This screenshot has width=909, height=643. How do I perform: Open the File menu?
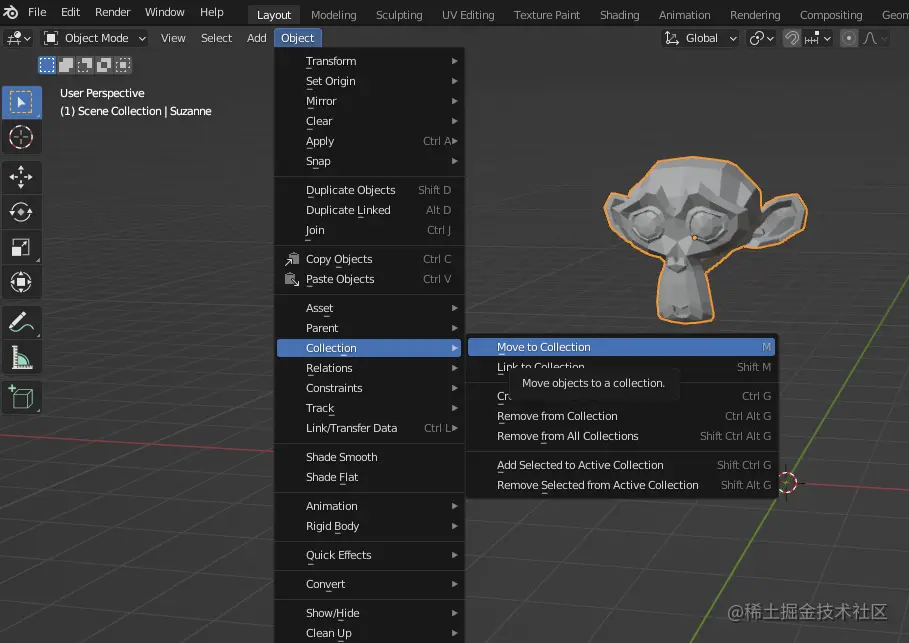(x=37, y=12)
